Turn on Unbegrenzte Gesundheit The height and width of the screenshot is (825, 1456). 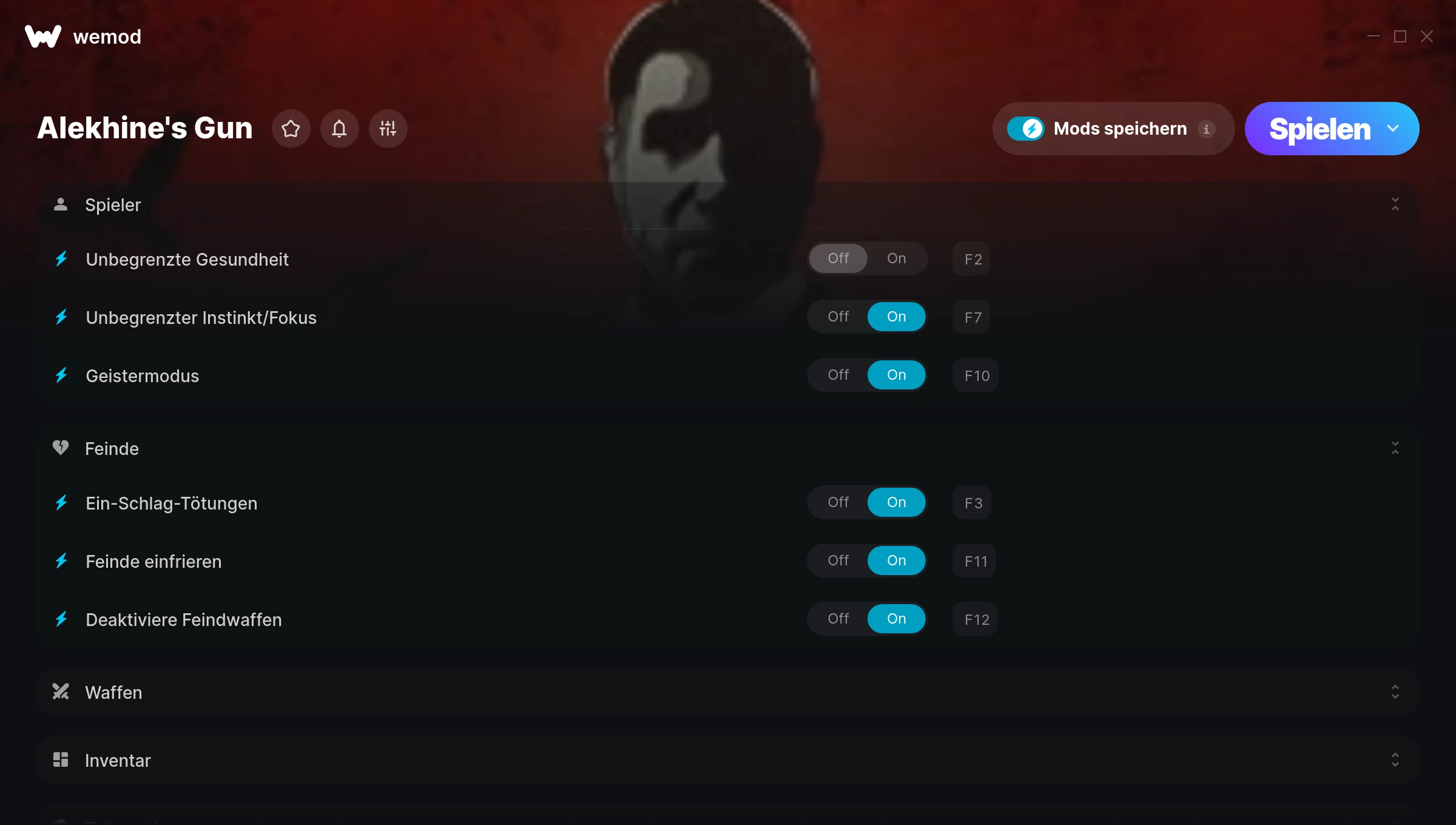click(897, 258)
